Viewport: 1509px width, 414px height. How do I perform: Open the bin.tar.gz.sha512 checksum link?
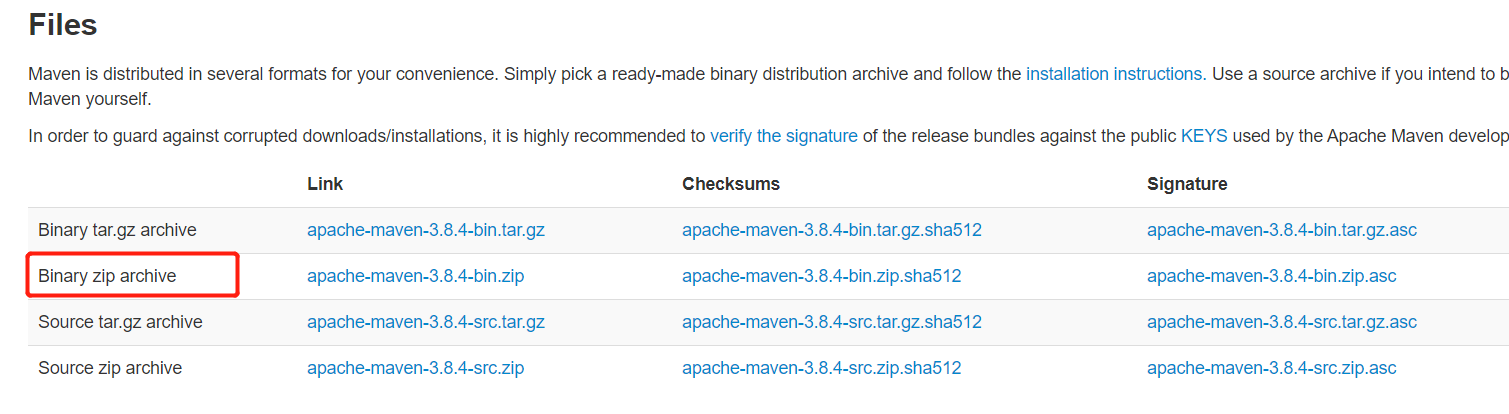(x=832, y=230)
